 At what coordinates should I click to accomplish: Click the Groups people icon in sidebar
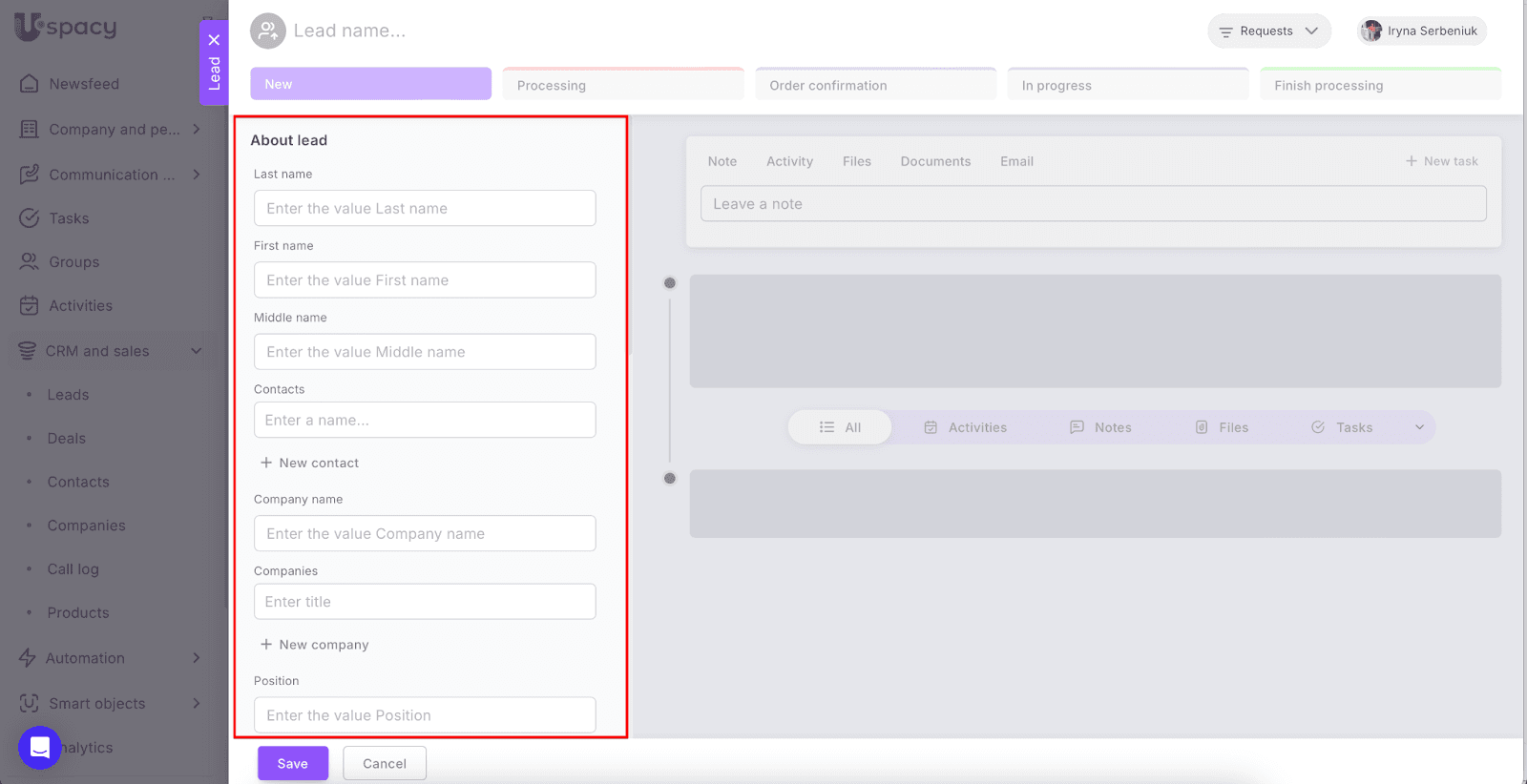pos(30,262)
